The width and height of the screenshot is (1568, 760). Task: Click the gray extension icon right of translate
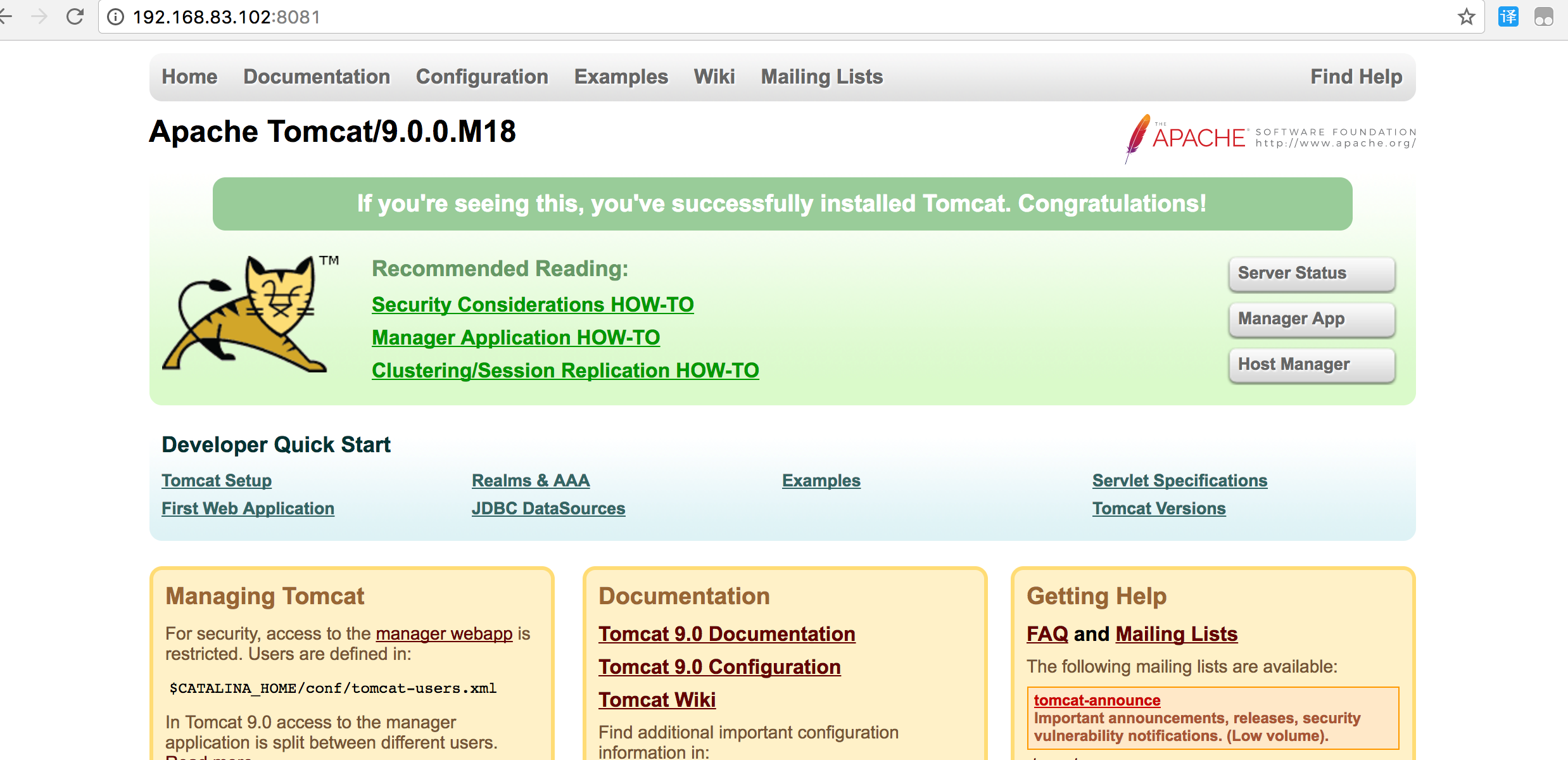pos(1544,16)
